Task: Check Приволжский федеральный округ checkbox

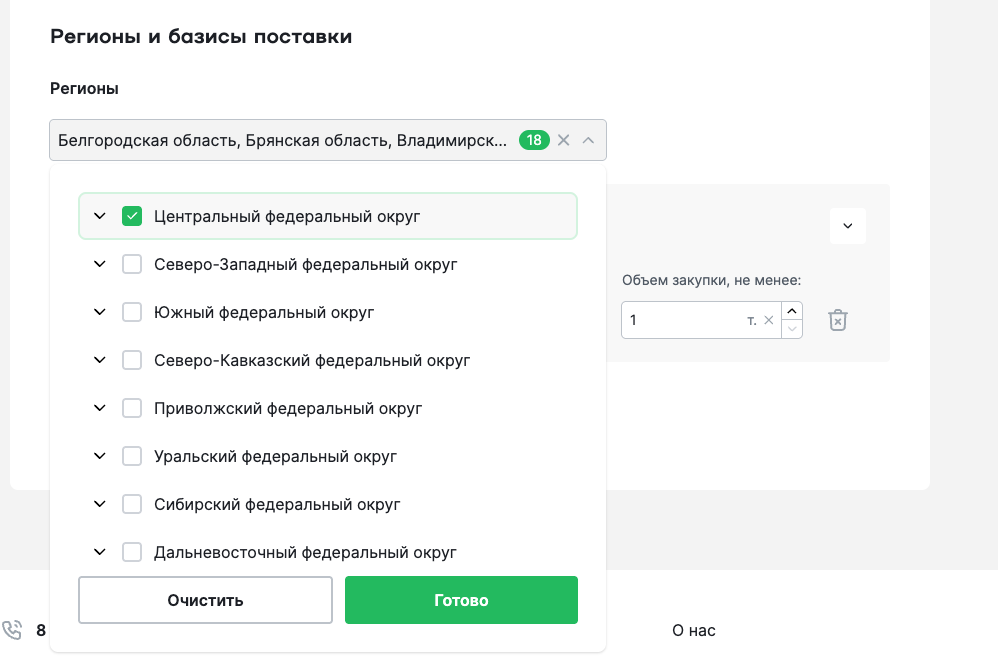Action: pyautogui.click(x=132, y=408)
